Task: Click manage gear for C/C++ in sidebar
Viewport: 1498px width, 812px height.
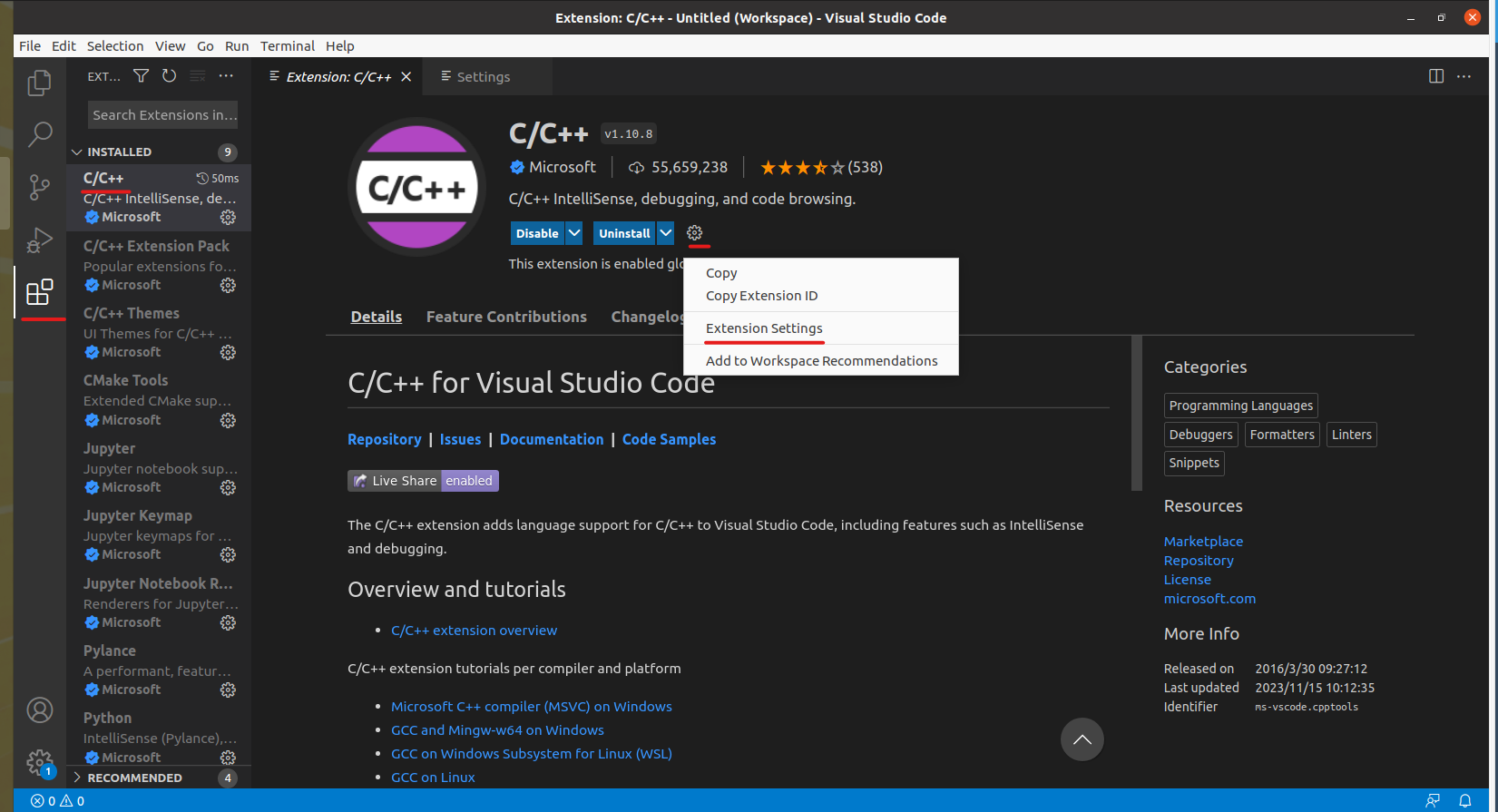Action: click(x=228, y=218)
